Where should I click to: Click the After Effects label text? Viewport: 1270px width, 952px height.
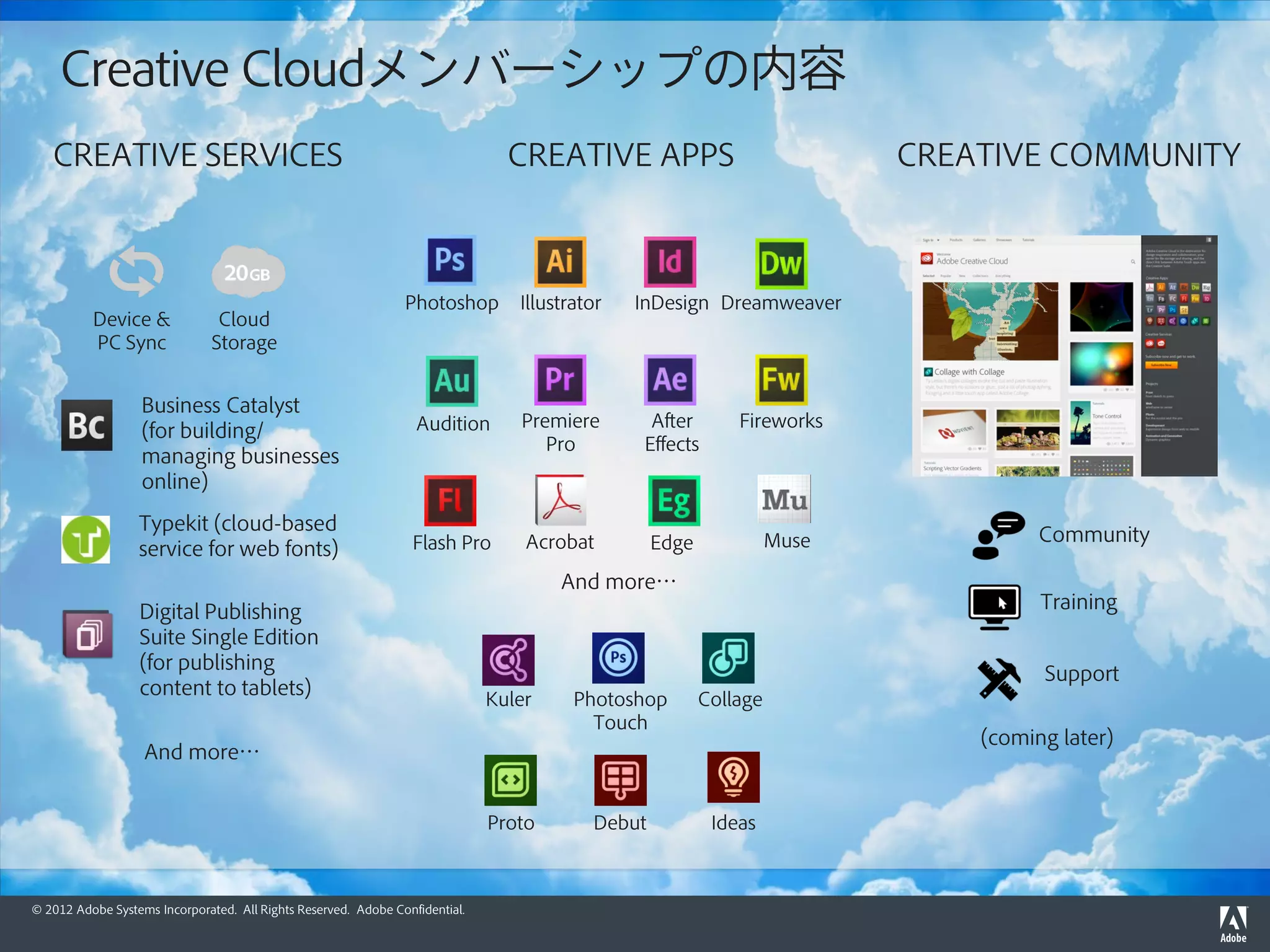point(672,433)
